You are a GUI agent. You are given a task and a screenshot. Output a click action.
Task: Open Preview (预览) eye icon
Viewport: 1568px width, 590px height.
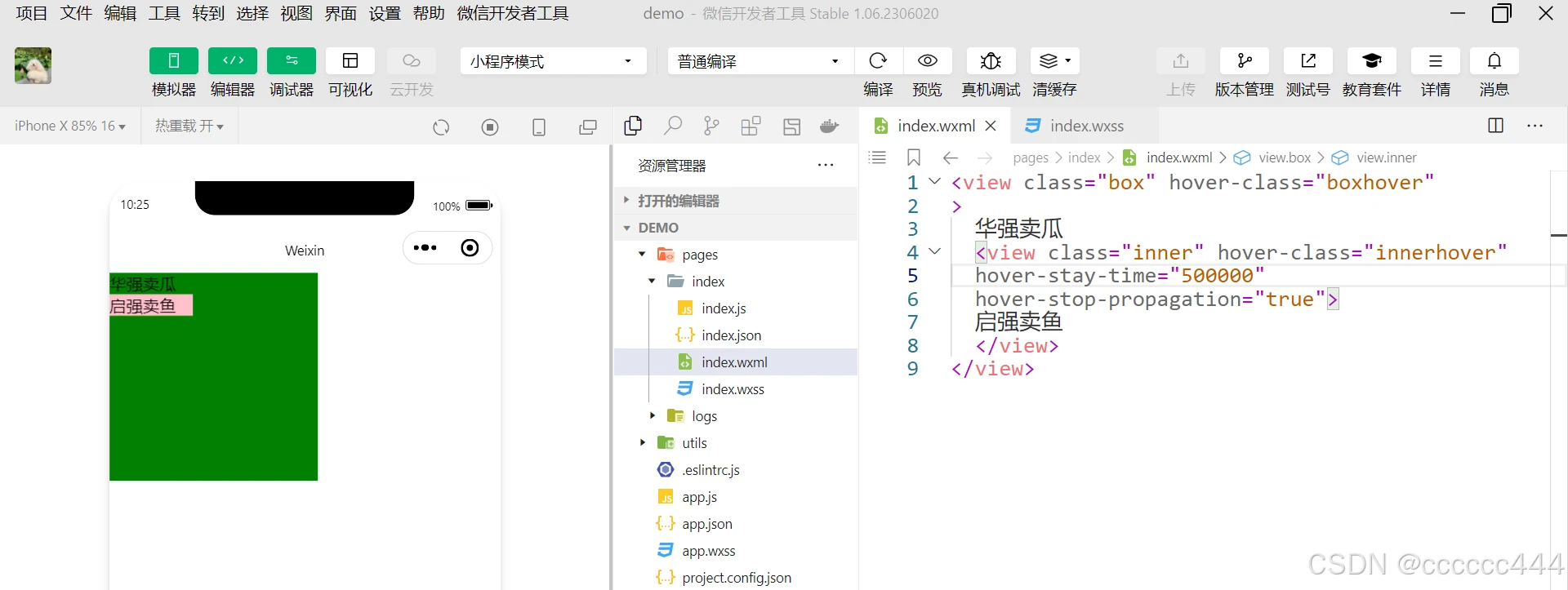pyautogui.click(x=927, y=61)
